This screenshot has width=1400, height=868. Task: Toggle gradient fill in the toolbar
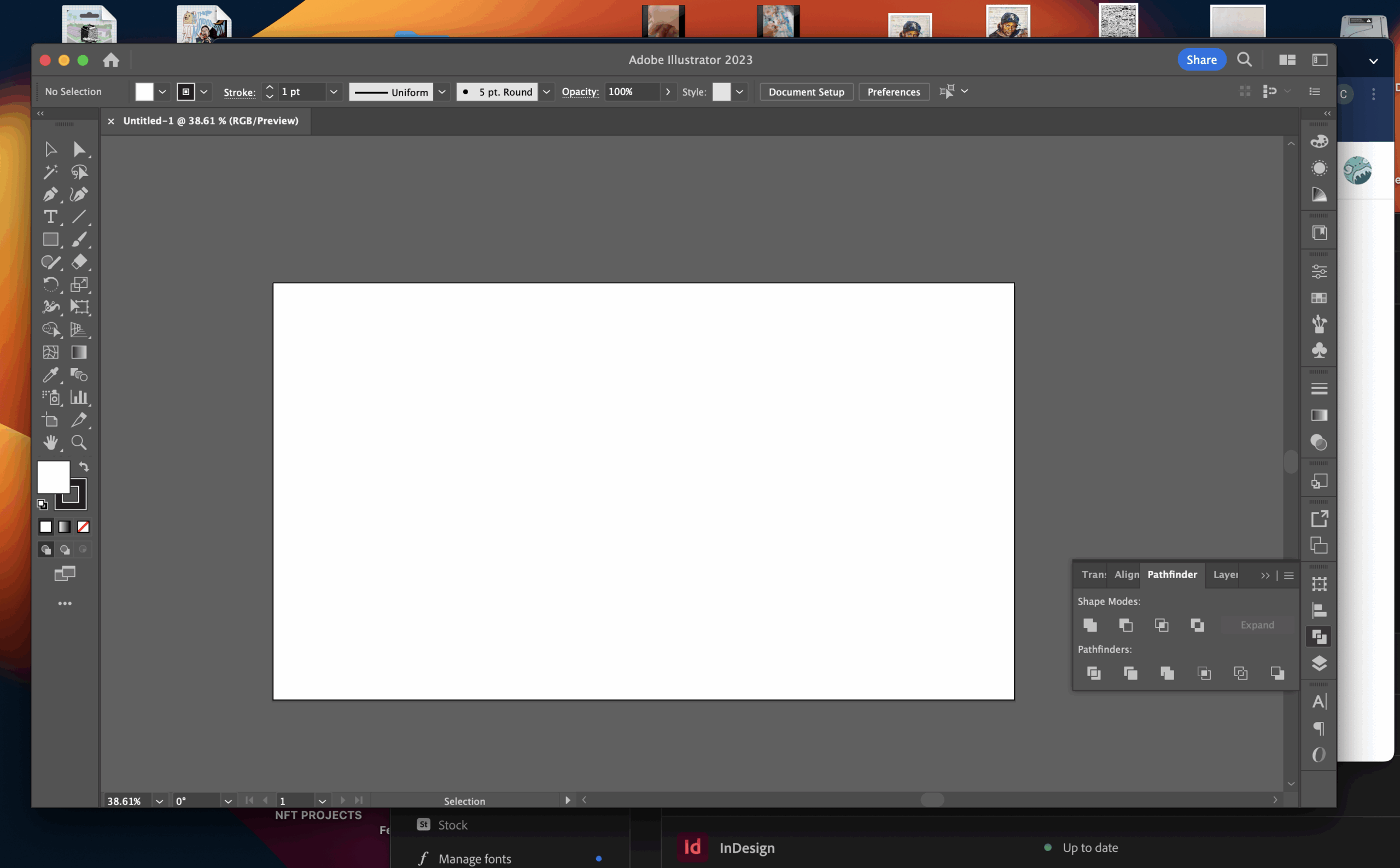tap(65, 526)
